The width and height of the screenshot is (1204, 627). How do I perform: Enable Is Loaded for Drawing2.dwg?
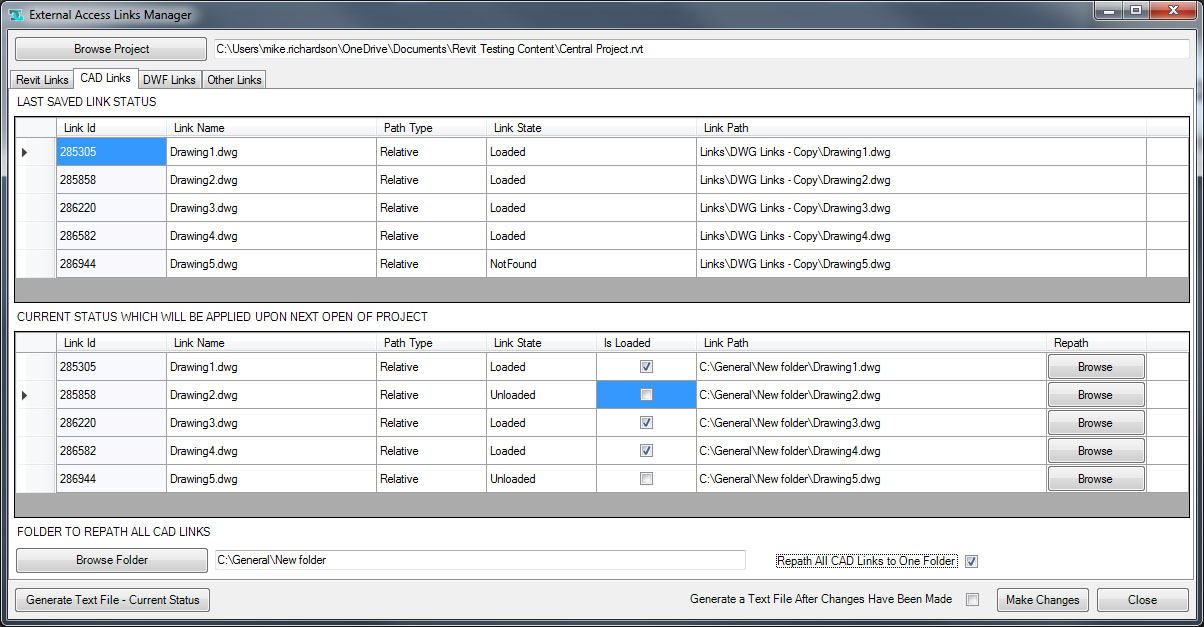click(x=645, y=394)
